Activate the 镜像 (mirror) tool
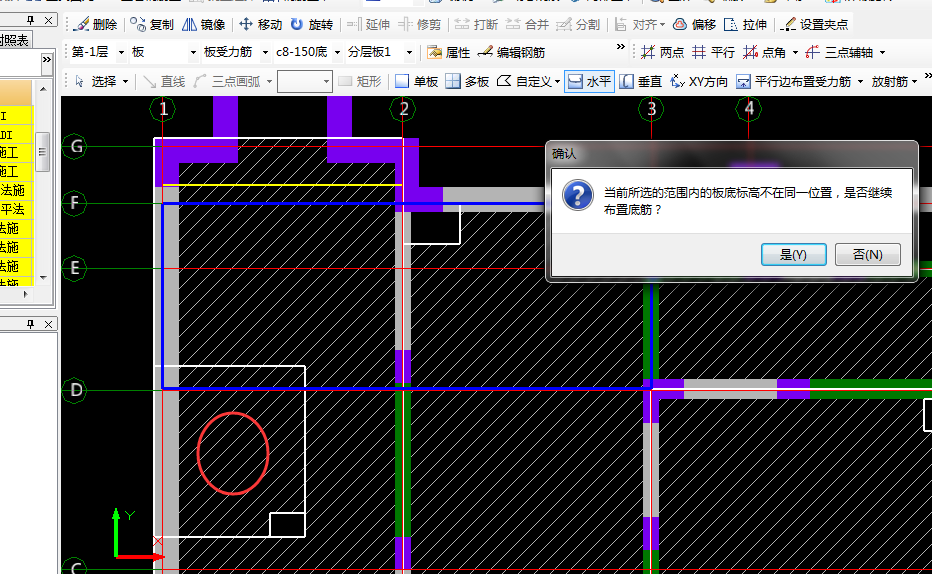Viewport: 932px width, 574px height. point(203,24)
